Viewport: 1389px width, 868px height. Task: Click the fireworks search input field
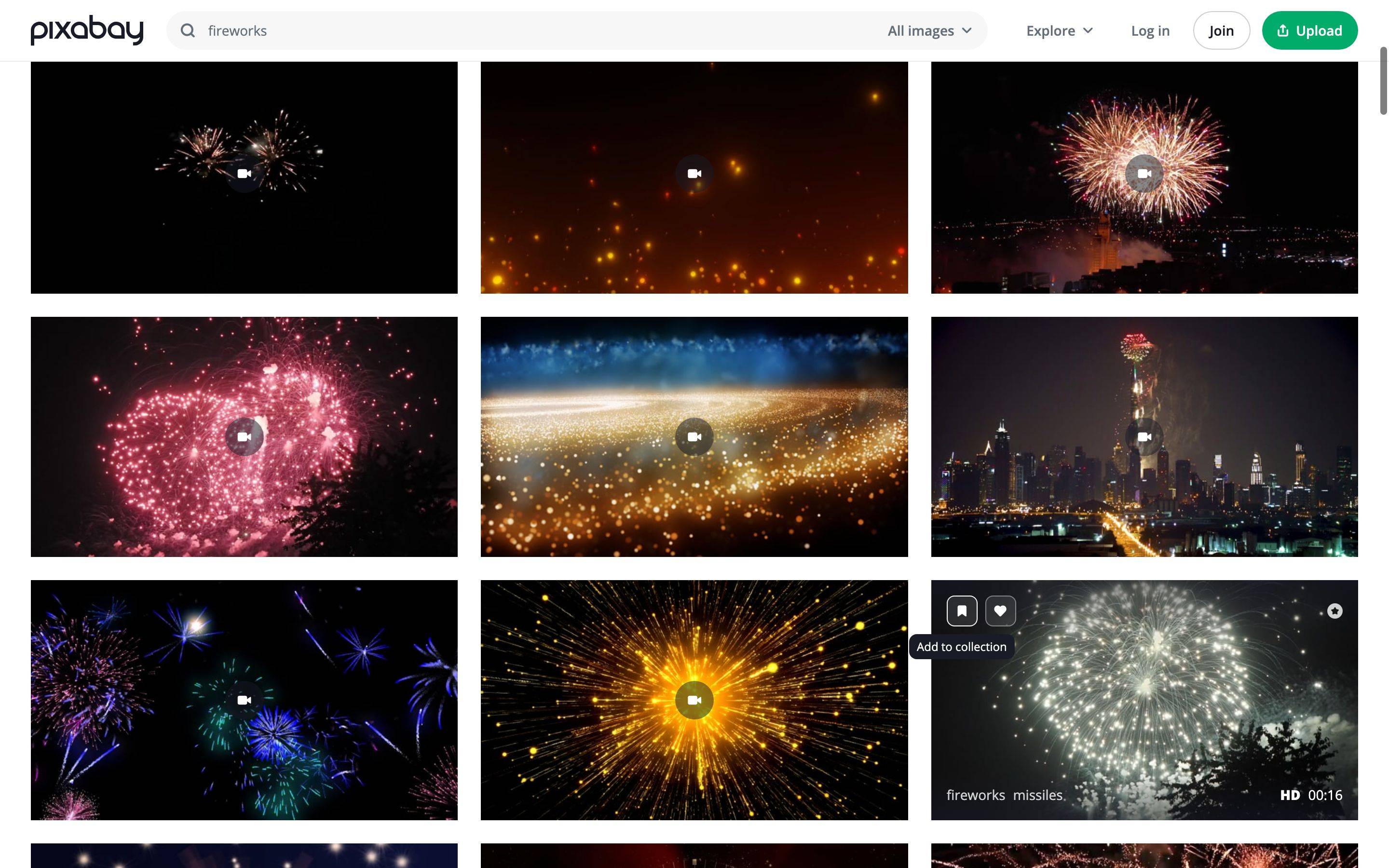pyautogui.click(x=517, y=30)
